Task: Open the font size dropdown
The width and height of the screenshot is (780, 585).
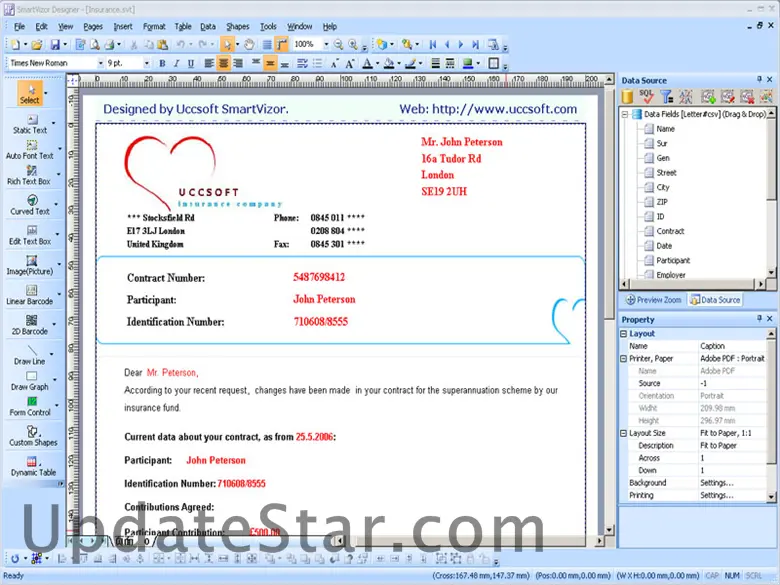Action: [x=146, y=63]
